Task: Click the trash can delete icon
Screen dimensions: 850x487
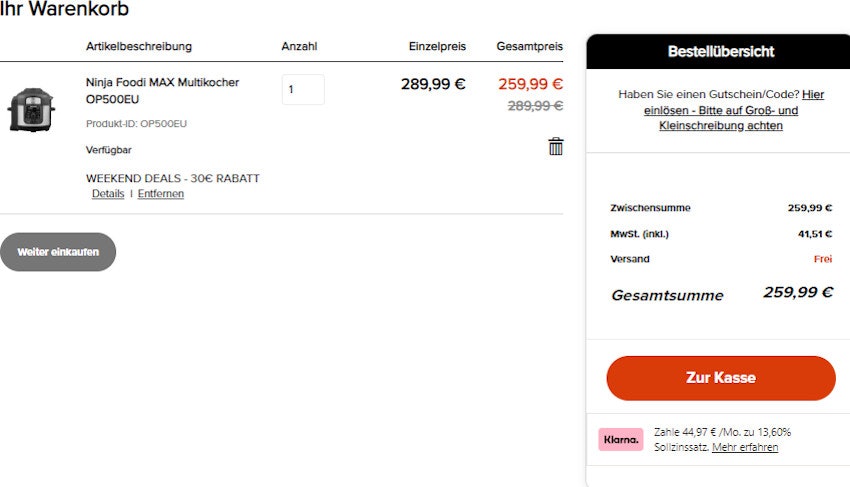Action: [x=556, y=147]
